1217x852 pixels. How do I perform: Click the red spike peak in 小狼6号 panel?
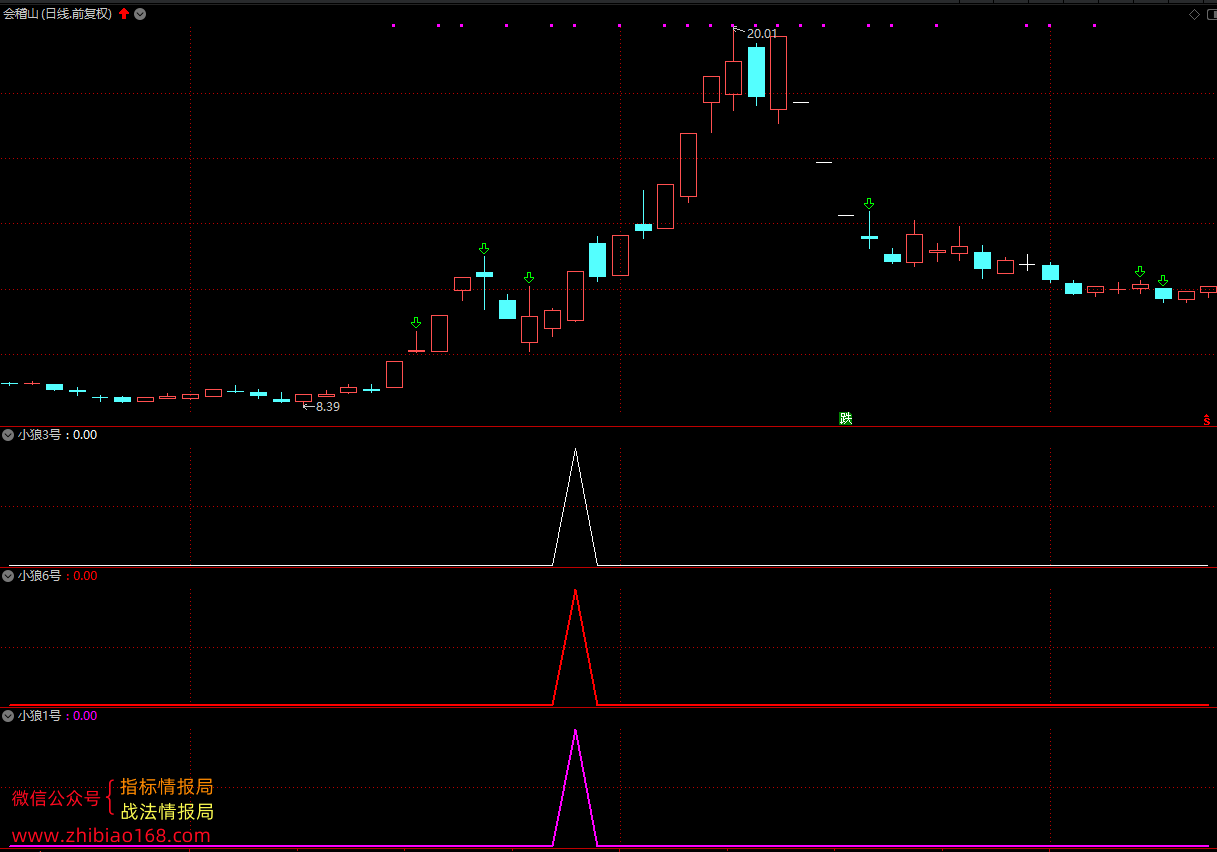click(x=575, y=591)
